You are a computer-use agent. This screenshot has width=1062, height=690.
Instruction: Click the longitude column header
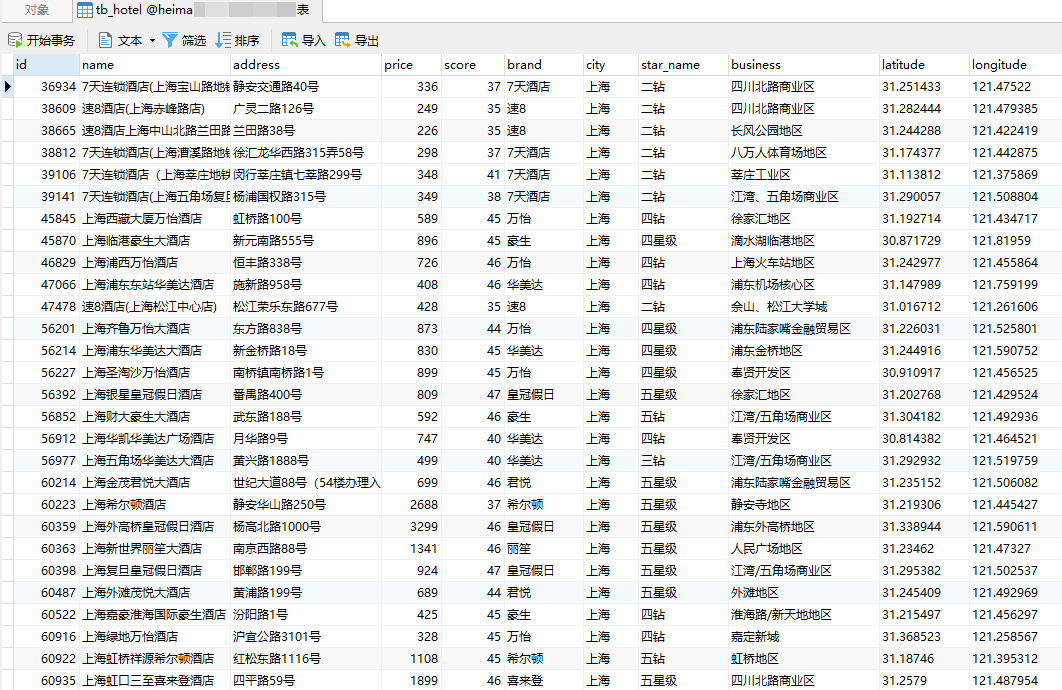click(1012, 65)
